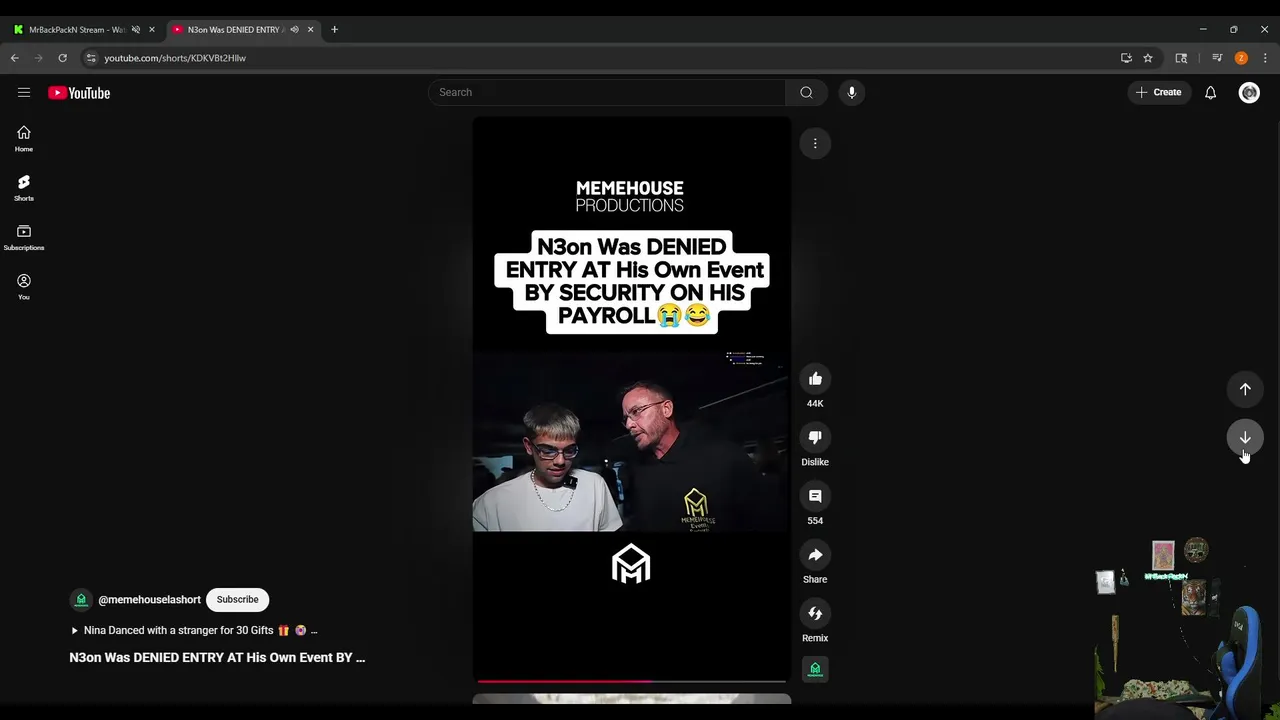The width and height of the screenshot is (1280, 720).
Task: Open the Chrome three-dot menu
Action: point(1265,58)
